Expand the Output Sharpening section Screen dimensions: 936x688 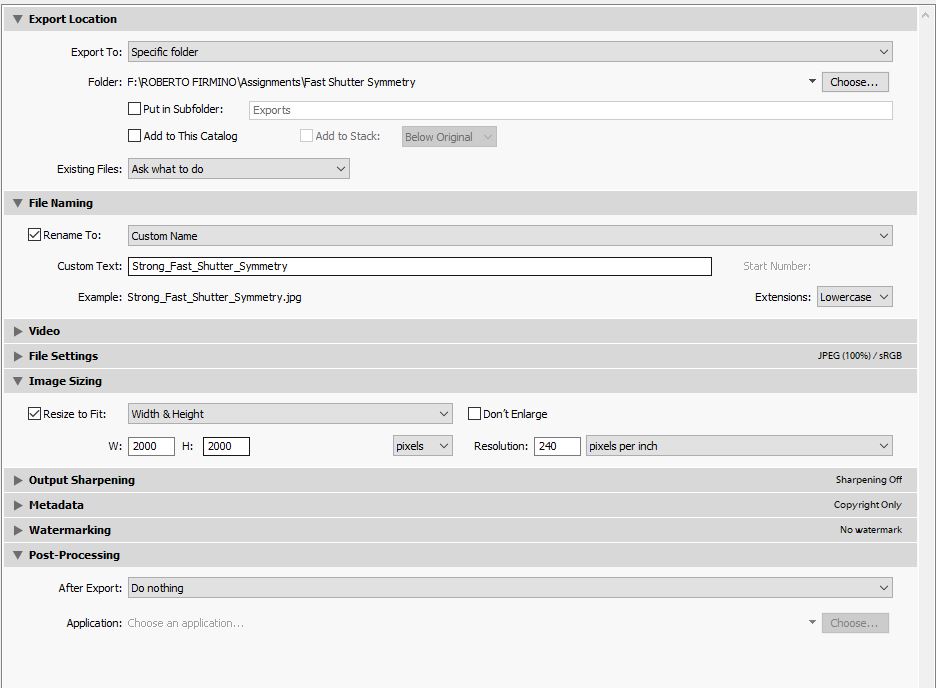[17, 480]
